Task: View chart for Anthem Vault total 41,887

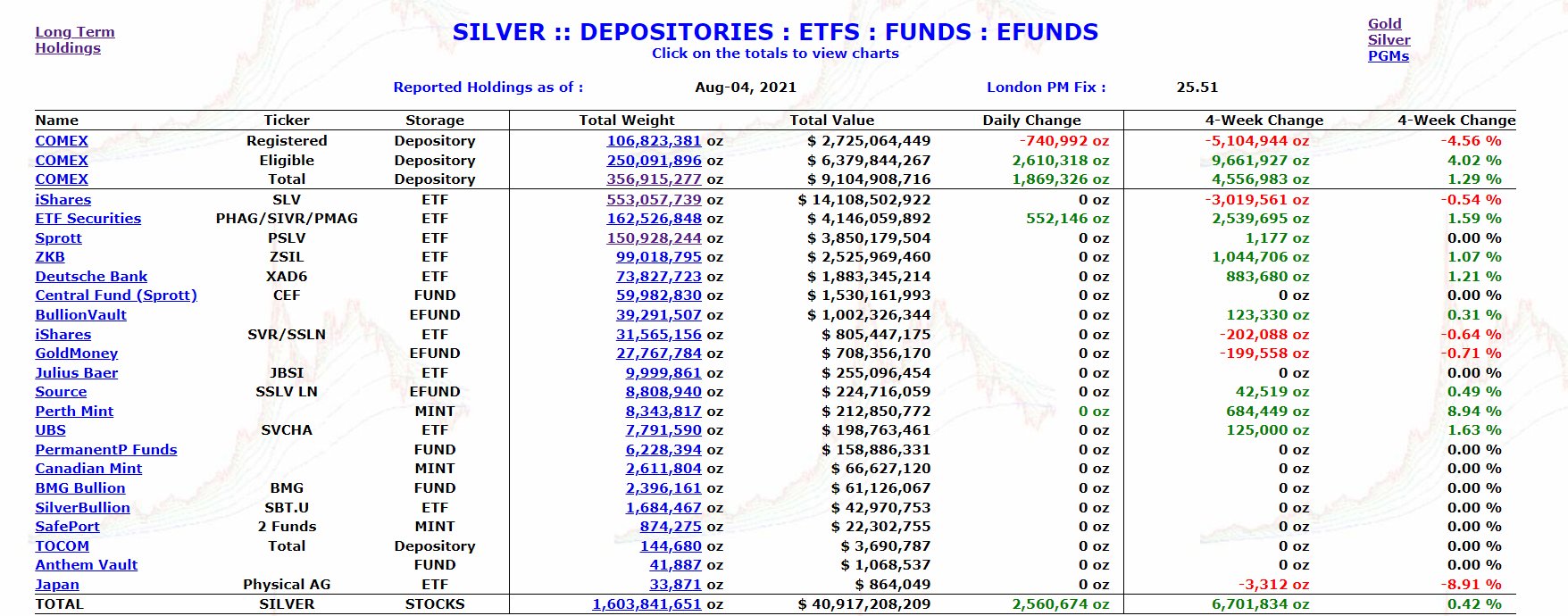Action: (x=675, y=565)
